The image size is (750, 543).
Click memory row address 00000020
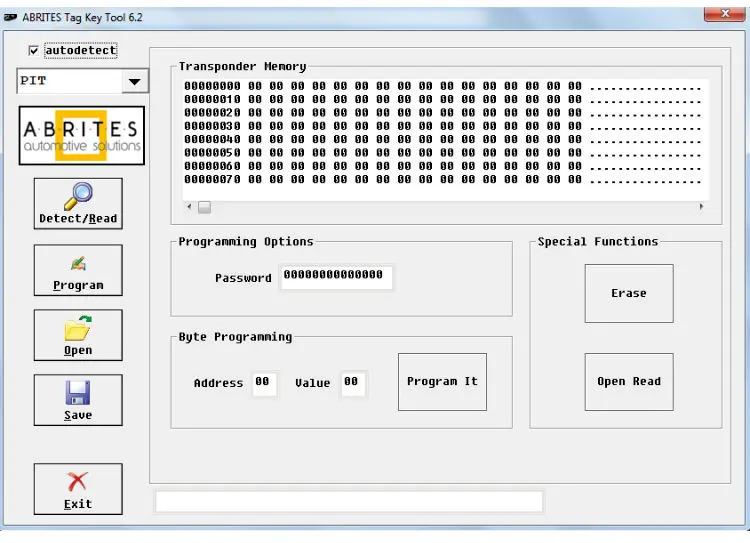click(x=212, y=113)
